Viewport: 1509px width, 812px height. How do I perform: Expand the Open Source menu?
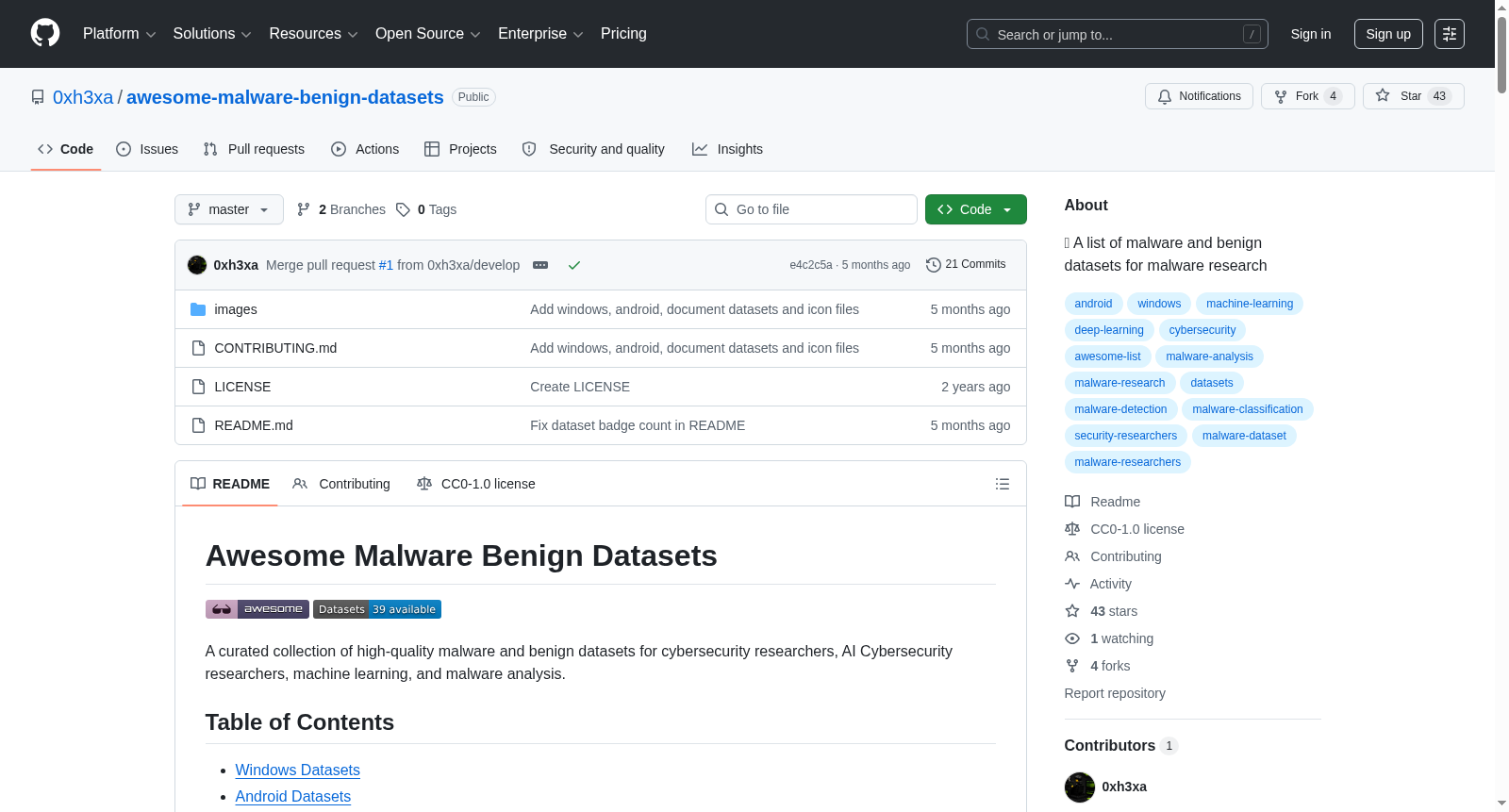(428, 34)
